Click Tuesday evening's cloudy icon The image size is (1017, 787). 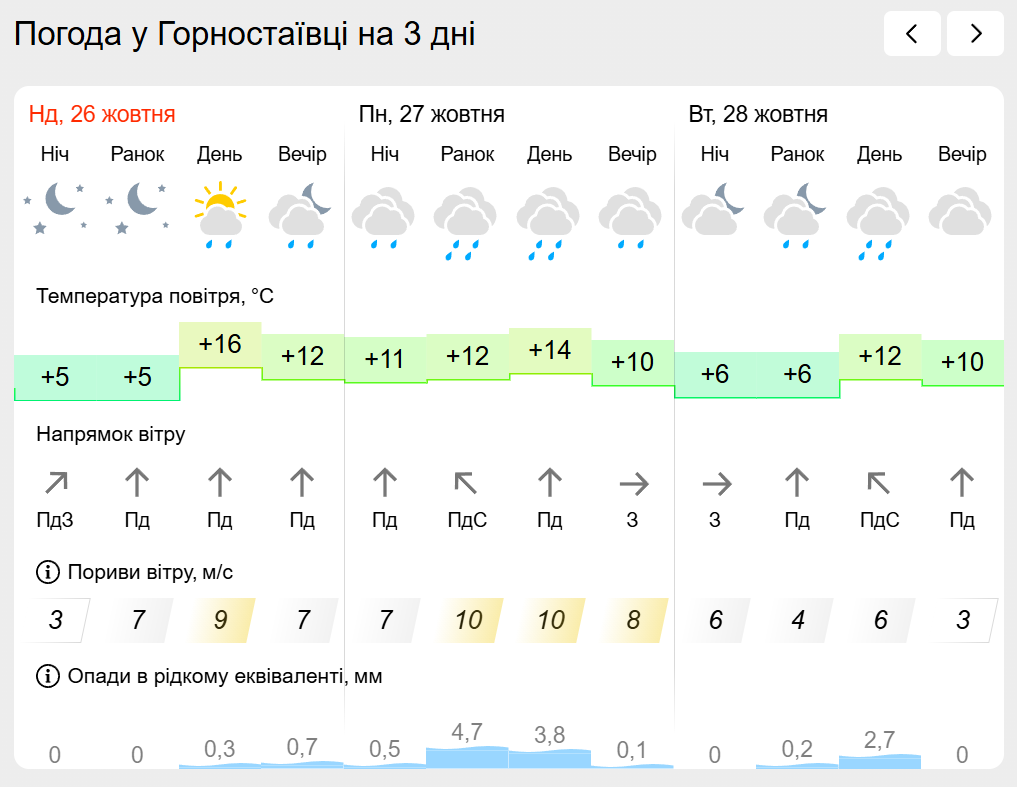[x=961, y=213]
